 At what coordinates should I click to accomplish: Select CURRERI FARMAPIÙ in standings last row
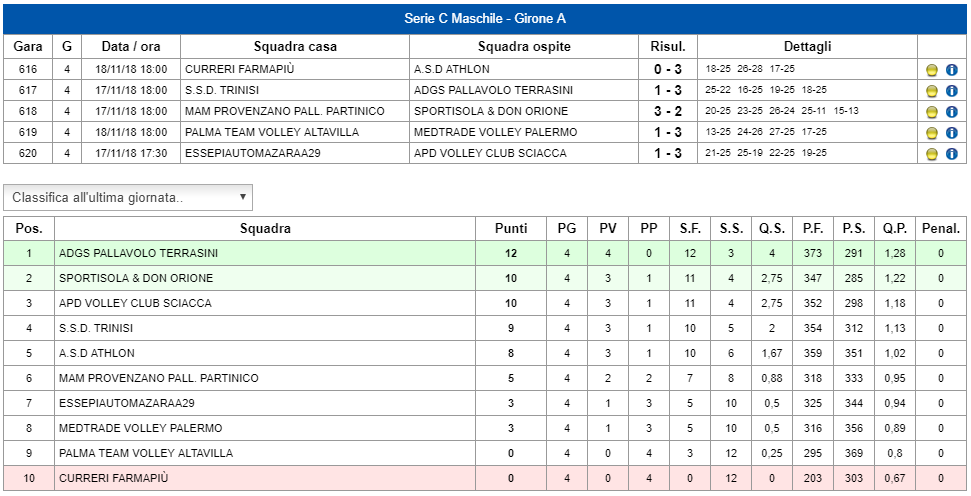(113, 478)
